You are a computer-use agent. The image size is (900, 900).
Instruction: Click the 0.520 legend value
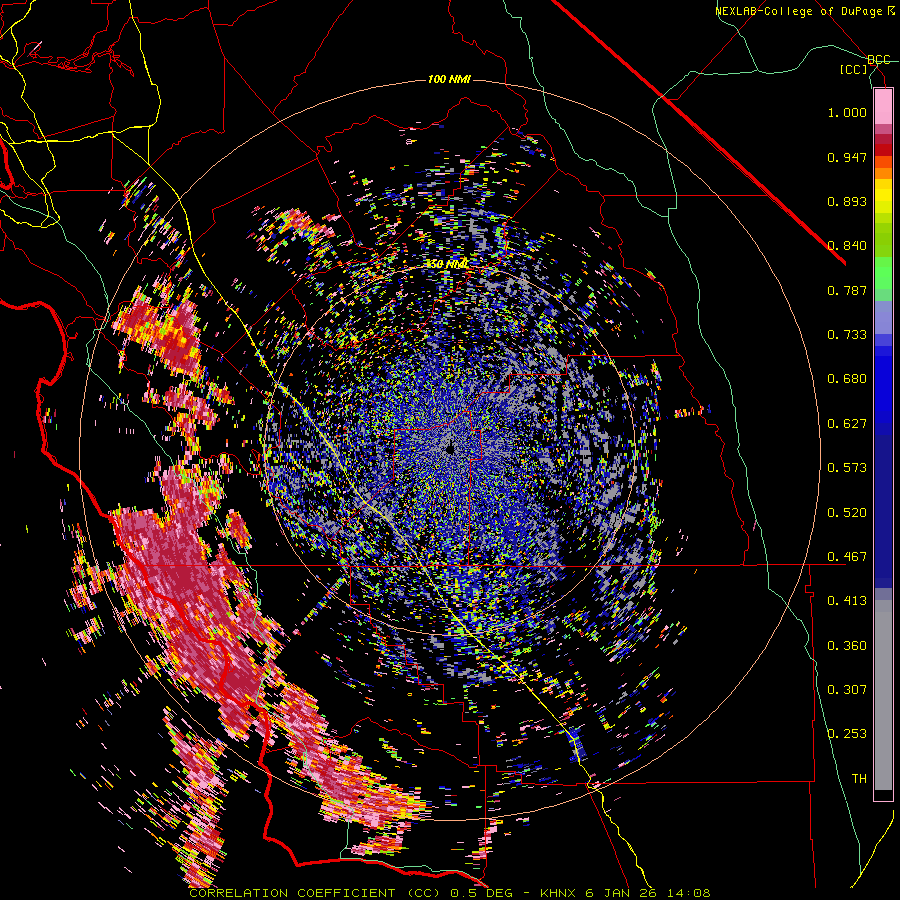(847, 513)
